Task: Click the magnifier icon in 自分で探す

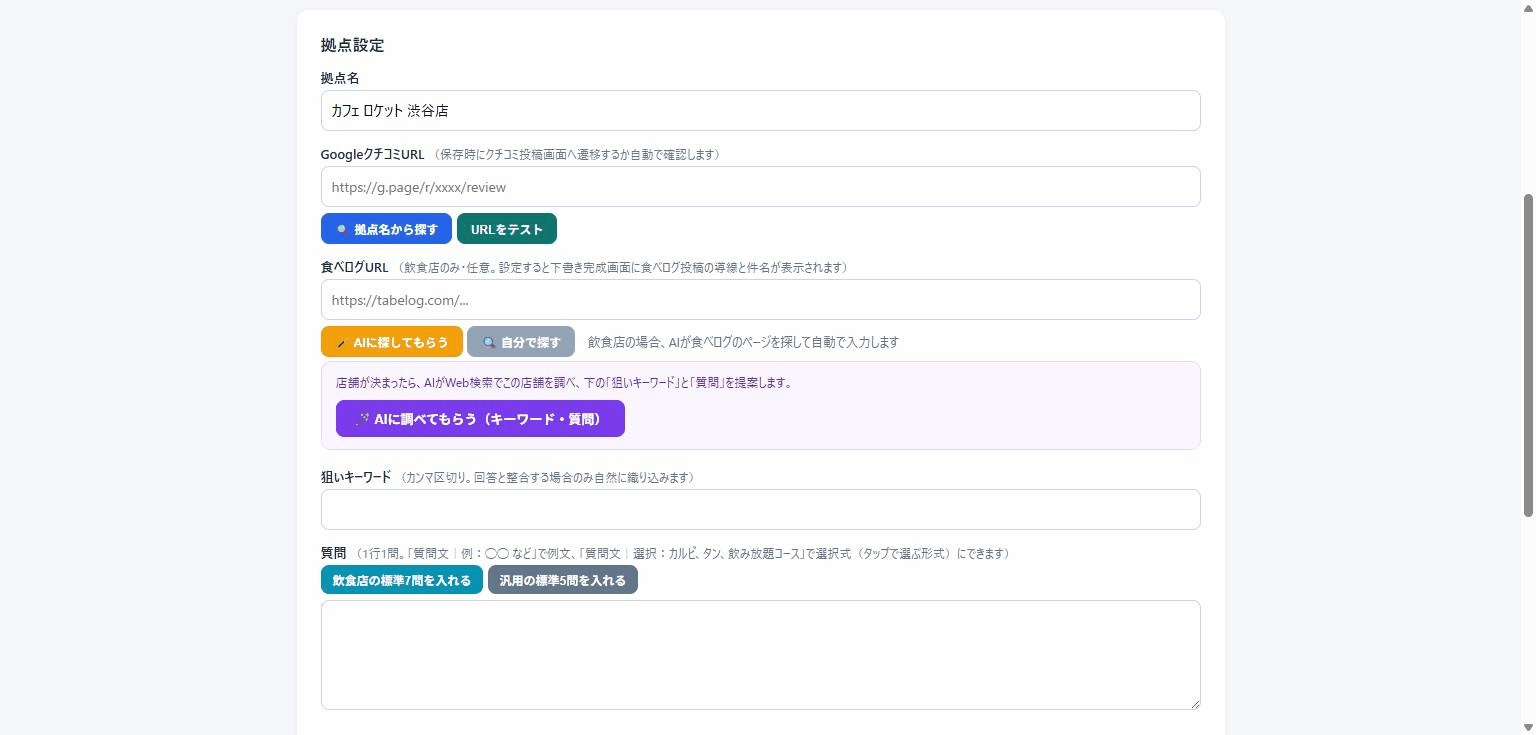Action: pyautogui.click(x=489, y=343)
